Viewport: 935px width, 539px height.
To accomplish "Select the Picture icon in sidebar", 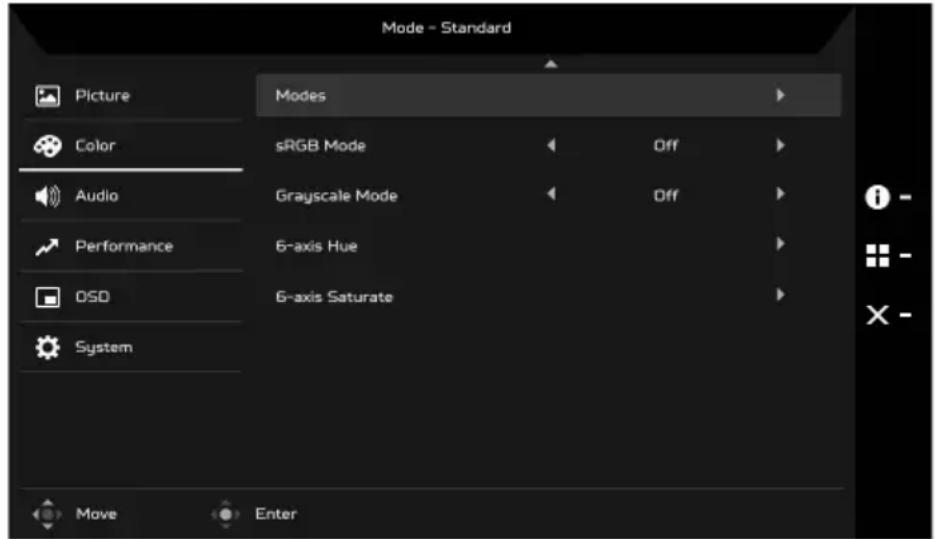I will [x=47, y=95].
